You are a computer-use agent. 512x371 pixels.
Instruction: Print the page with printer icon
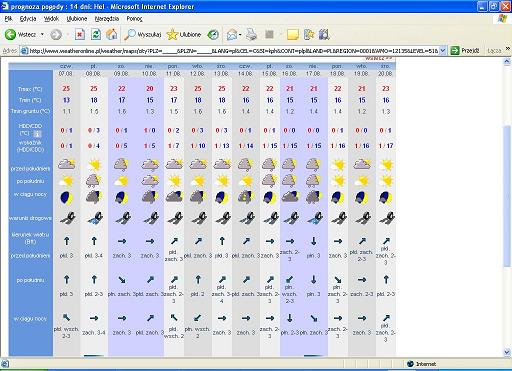(252, 34)
